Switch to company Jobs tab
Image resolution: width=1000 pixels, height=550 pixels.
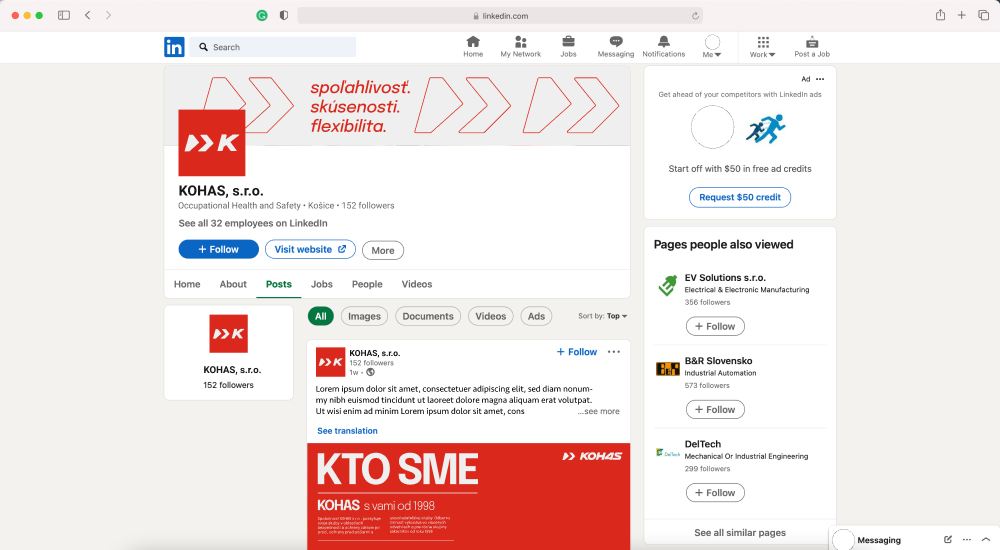321,285
